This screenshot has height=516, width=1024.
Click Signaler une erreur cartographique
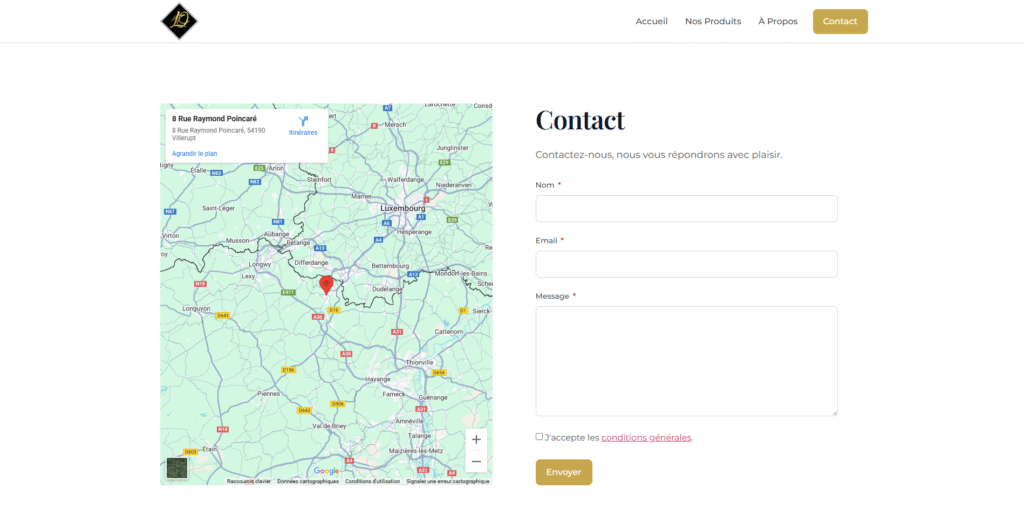pos(448,481)
